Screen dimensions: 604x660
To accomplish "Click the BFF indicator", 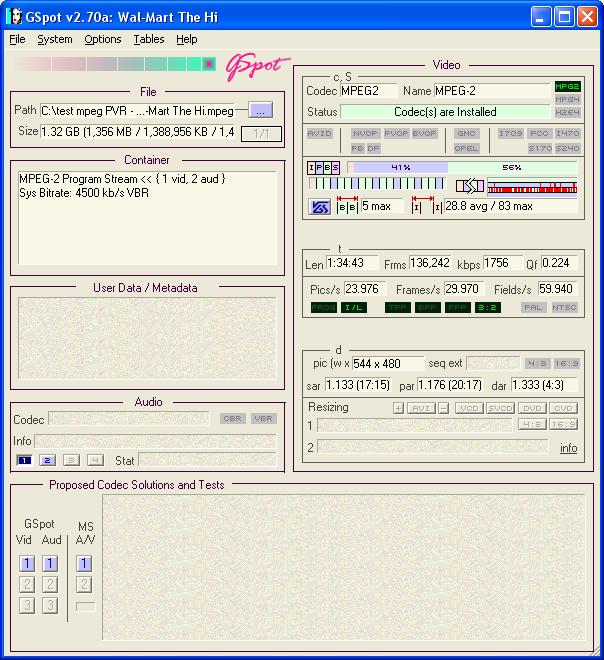I will coord(428,308).
